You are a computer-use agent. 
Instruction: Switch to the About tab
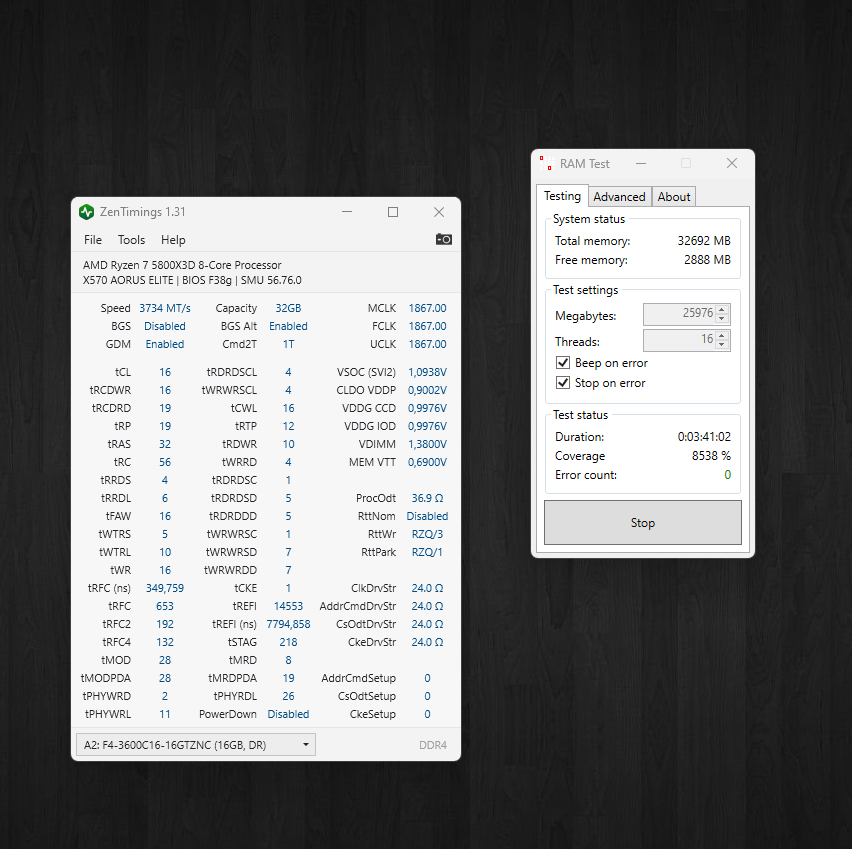pos(674,197)
